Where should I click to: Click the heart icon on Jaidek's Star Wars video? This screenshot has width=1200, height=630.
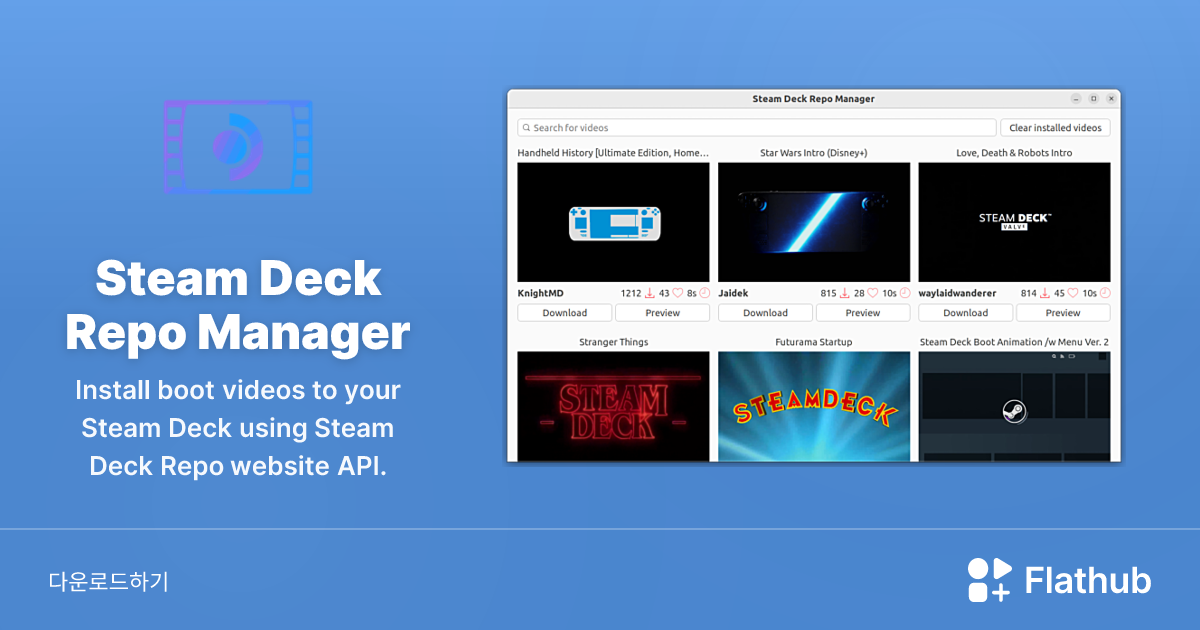pos(873,293)
